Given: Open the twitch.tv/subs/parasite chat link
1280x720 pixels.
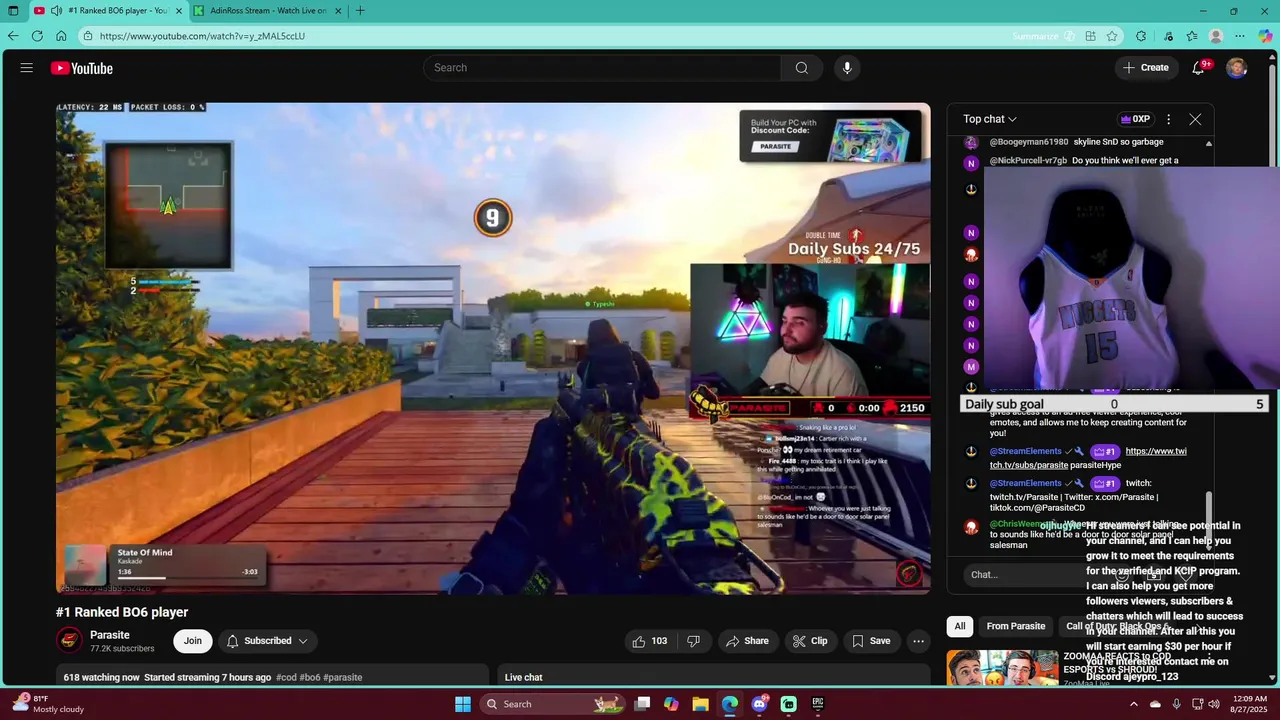Looking at the screenshot, I should click(x=1088, y=458).
